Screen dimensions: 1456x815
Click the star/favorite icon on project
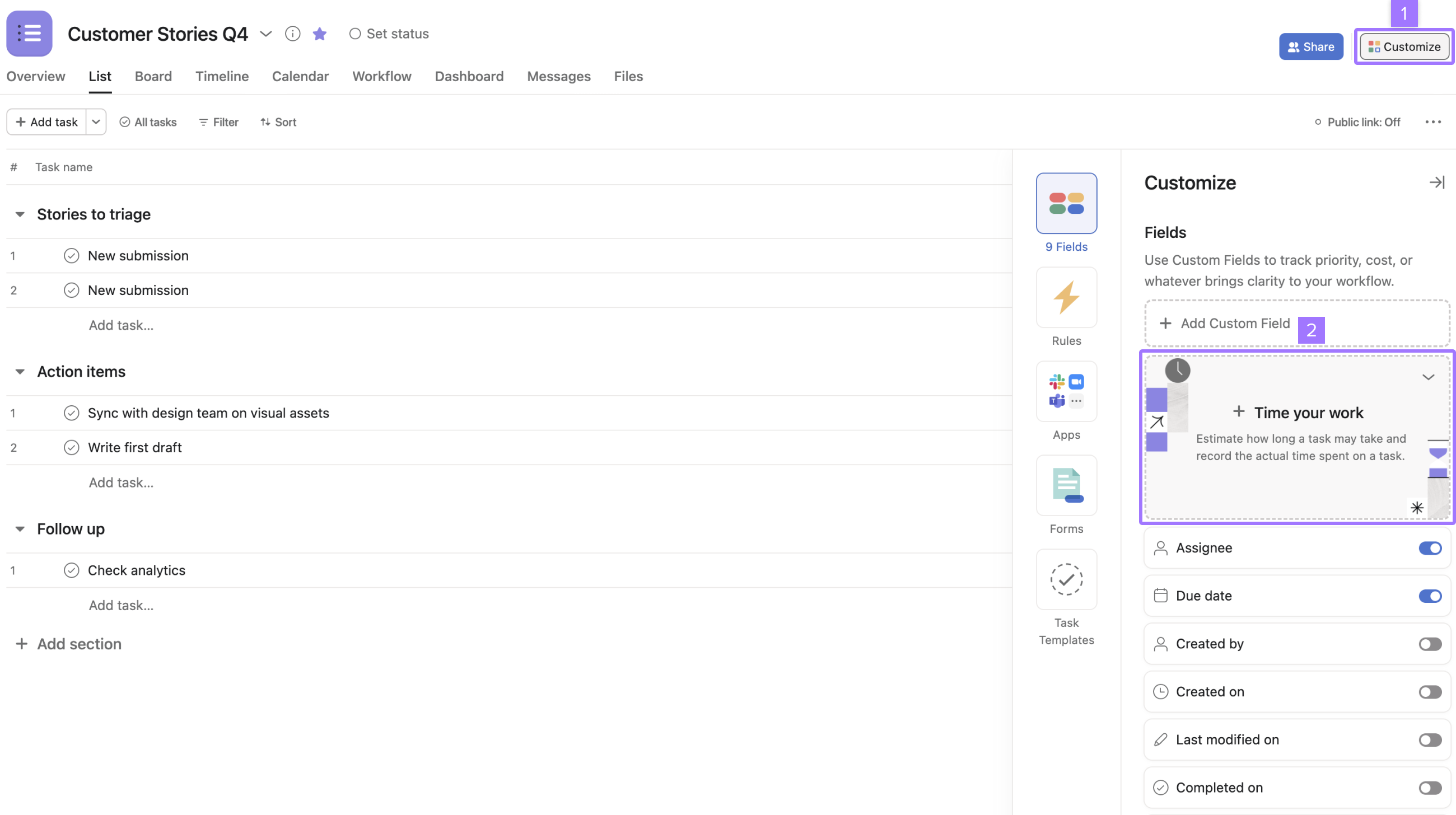point(320,34)
